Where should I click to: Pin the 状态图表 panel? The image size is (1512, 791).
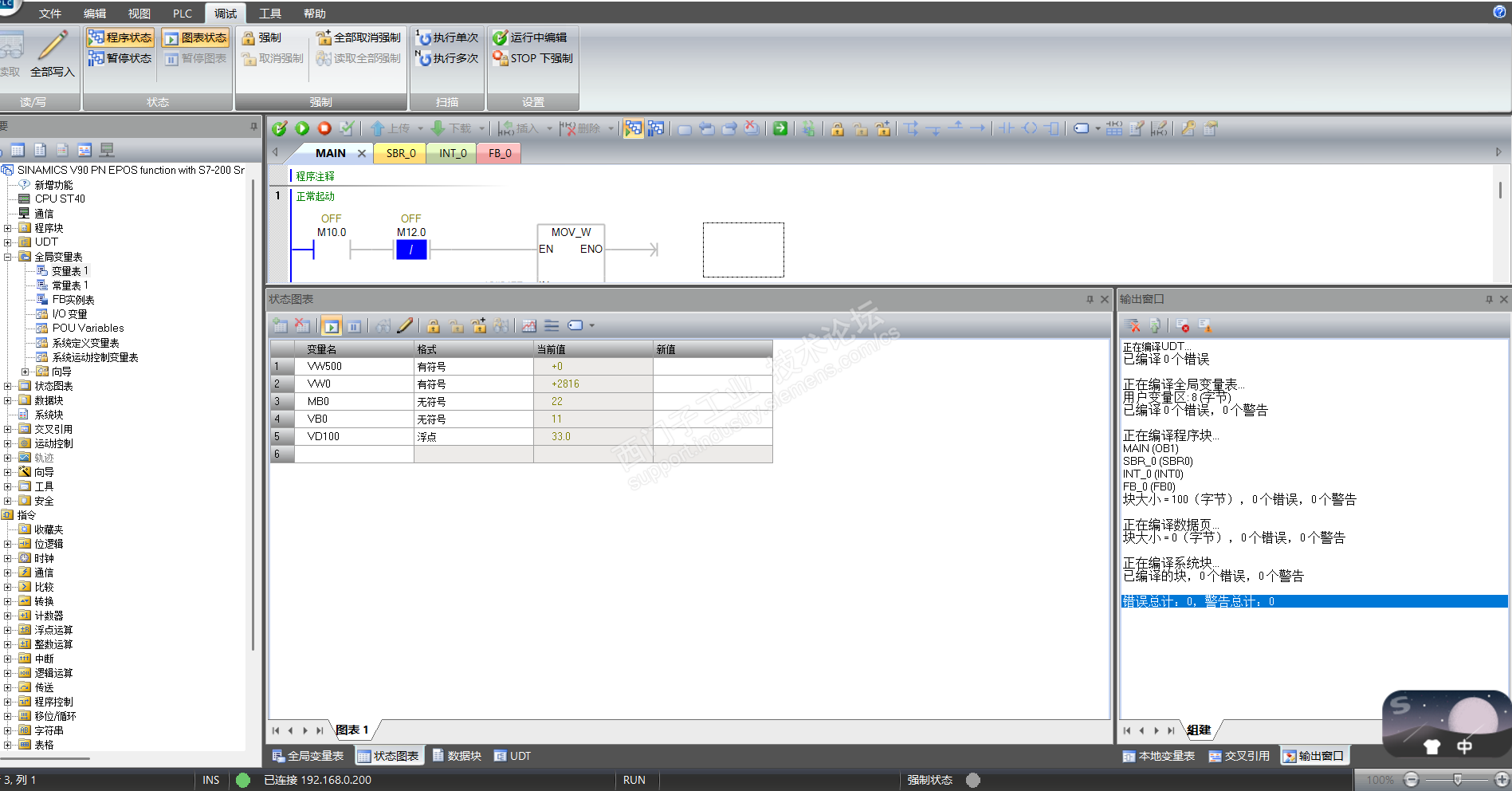pyautogui.click(x=1090, y=299)
